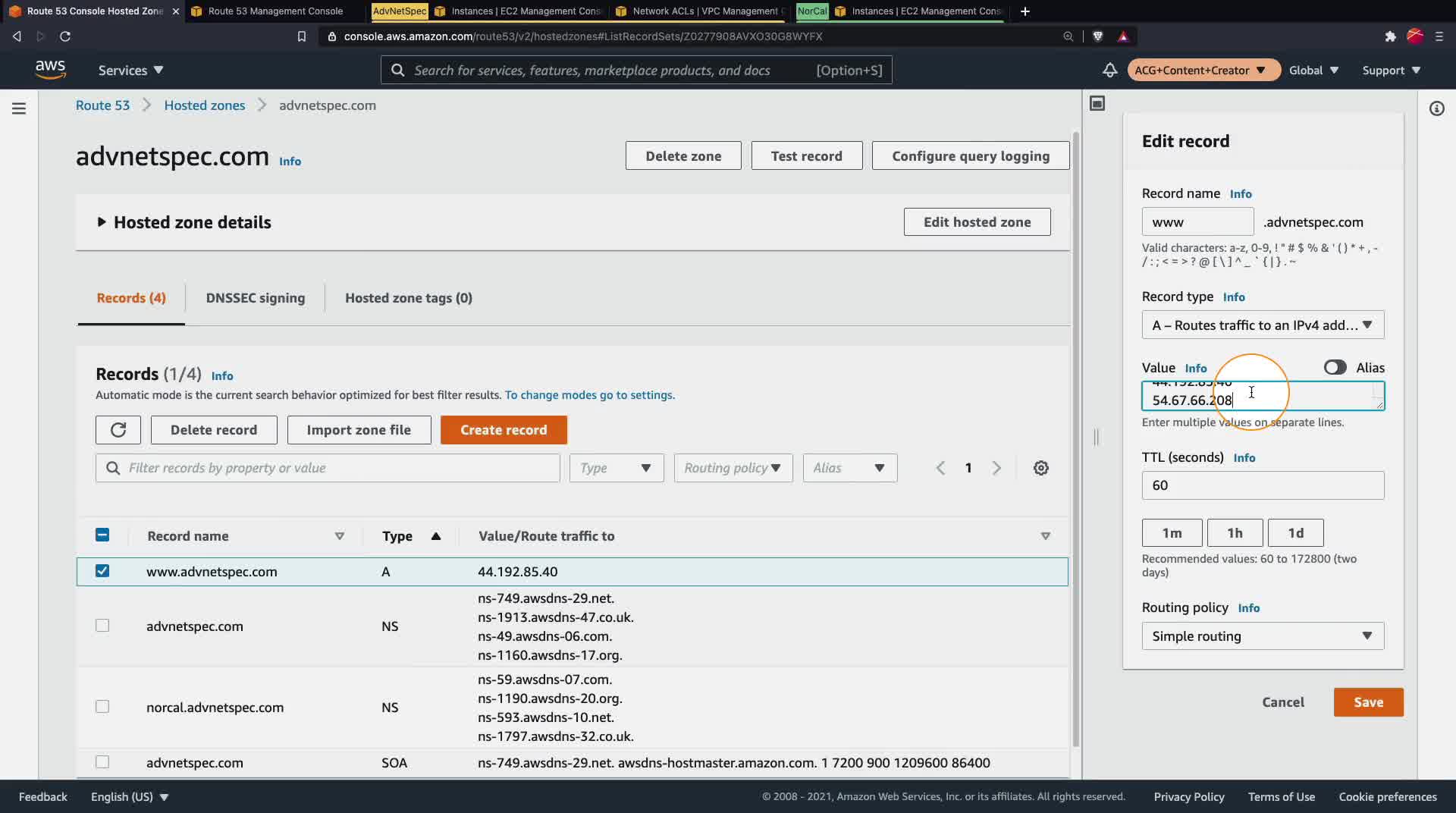Viewport: 1456px width, 813px height.
Task: Click the browser profile avatar icon
Action: click(1415, 36)
